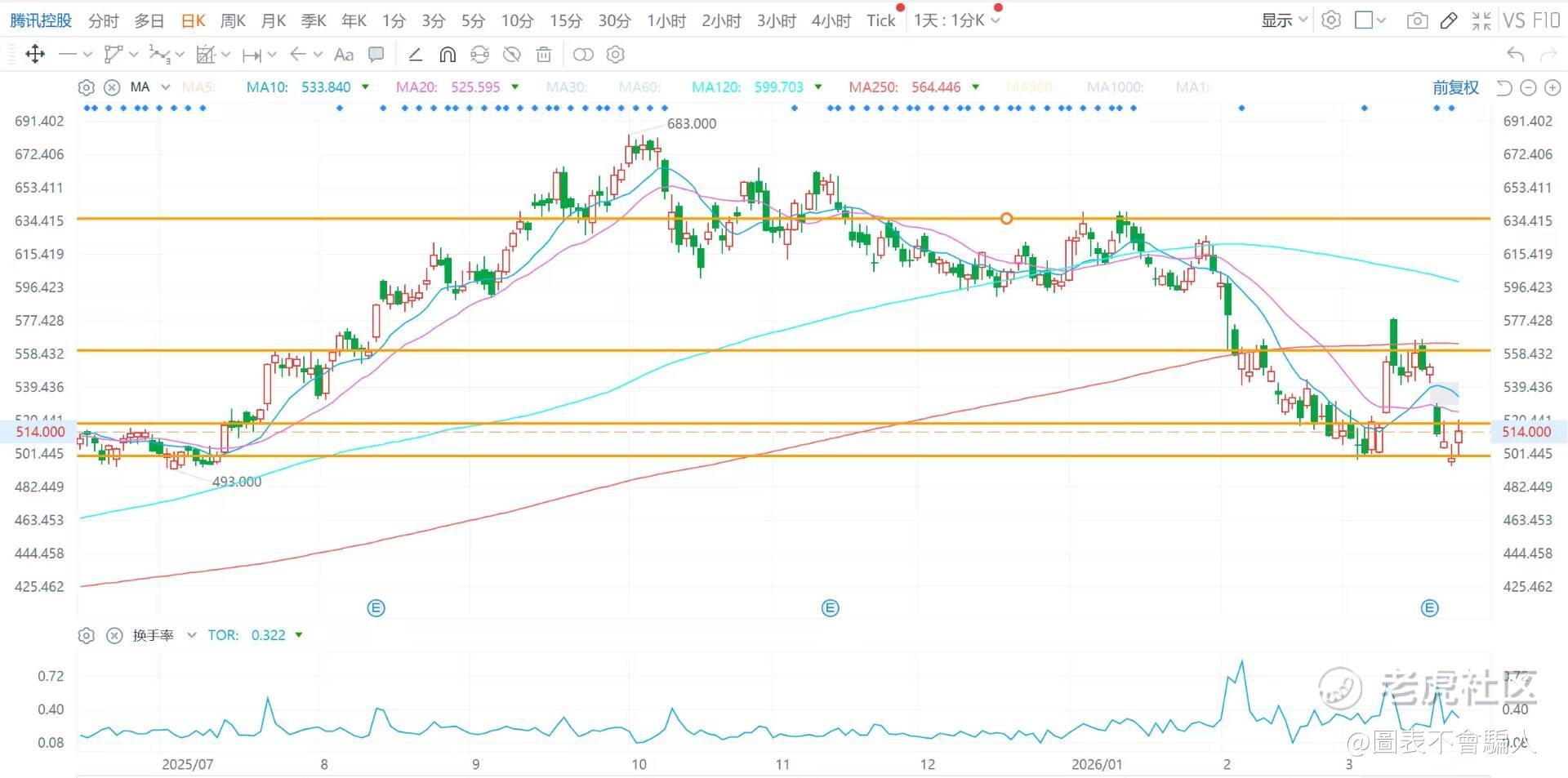Select the orange line handle near 634
The height and width of the screenshot is (778, 1568).
1006,219
